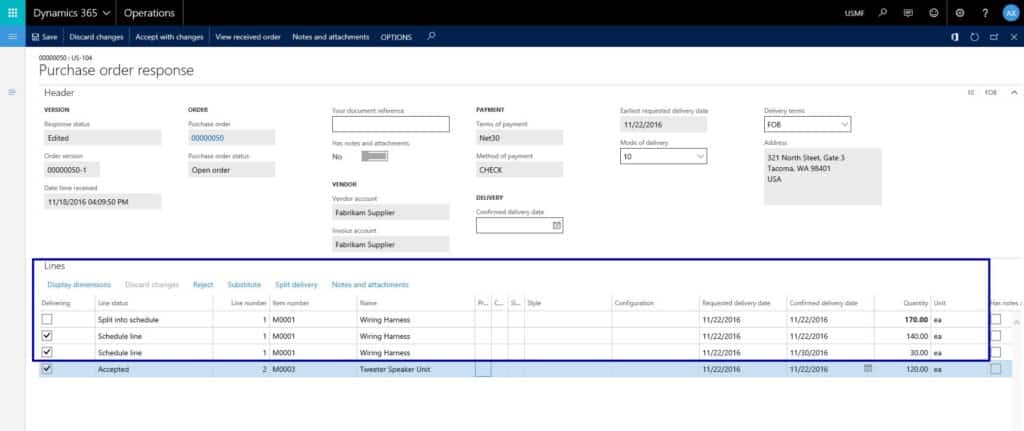Image resolution: width=1024 pixels, height=431 pixels.
Task: Untick Delivering for the Accepted row
Action: coord(47,369)
